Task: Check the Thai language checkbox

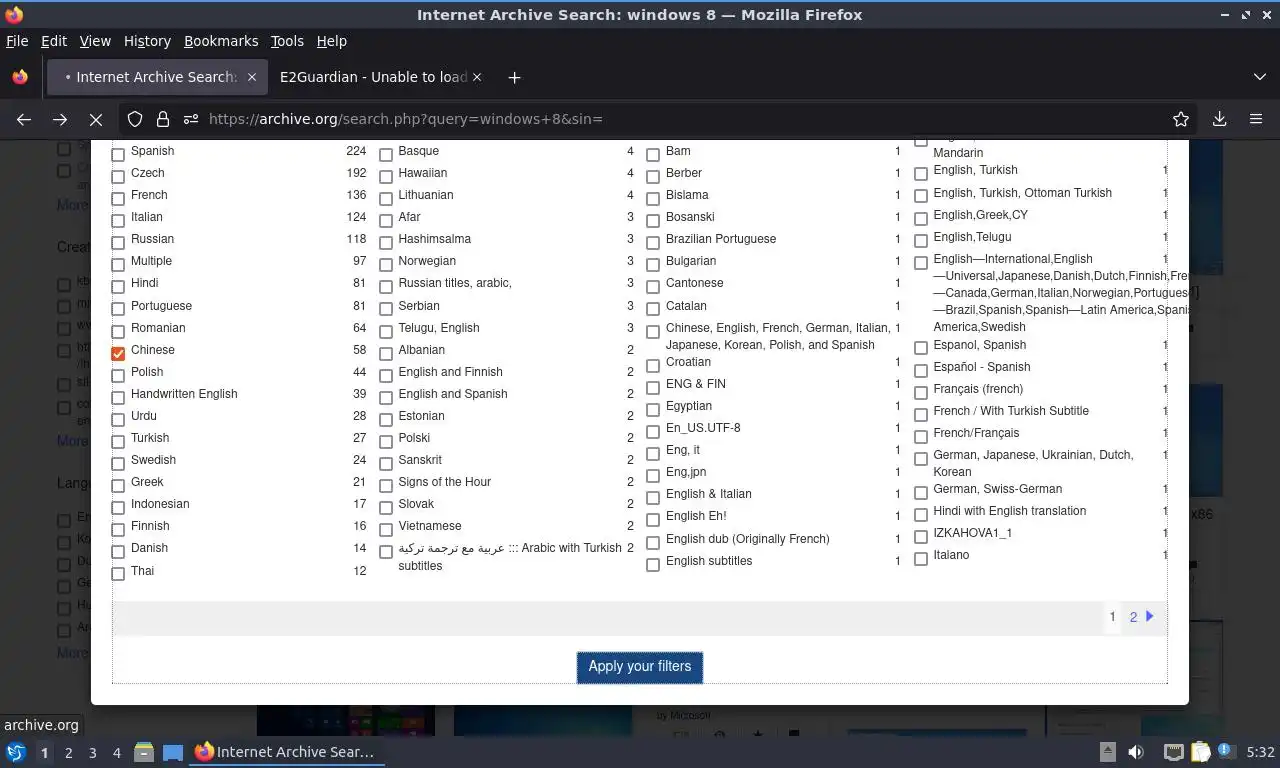Action: (118, 574)
